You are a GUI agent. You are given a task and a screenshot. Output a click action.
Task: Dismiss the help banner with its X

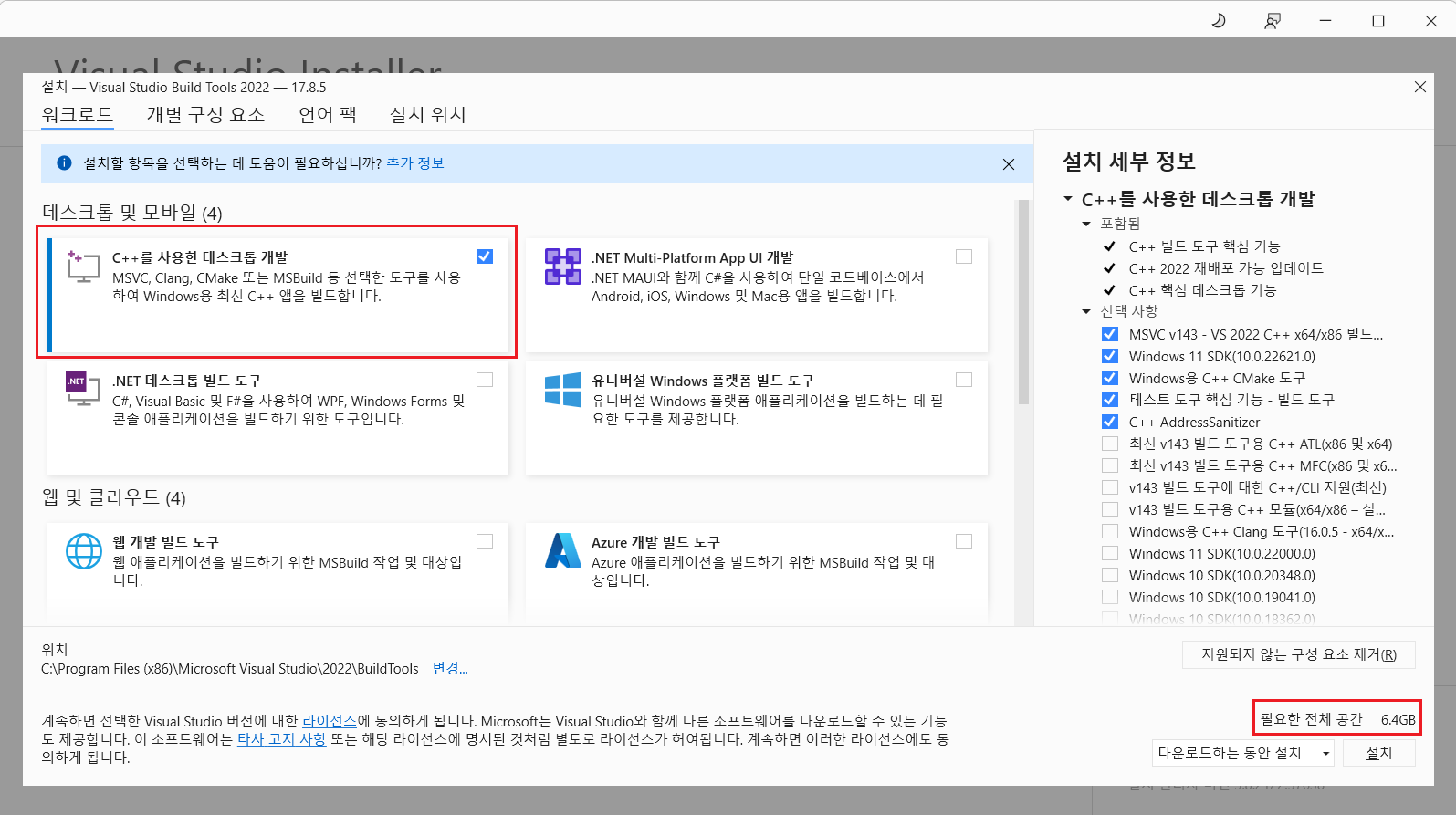pyautogui.click(x=1009, y=164)
